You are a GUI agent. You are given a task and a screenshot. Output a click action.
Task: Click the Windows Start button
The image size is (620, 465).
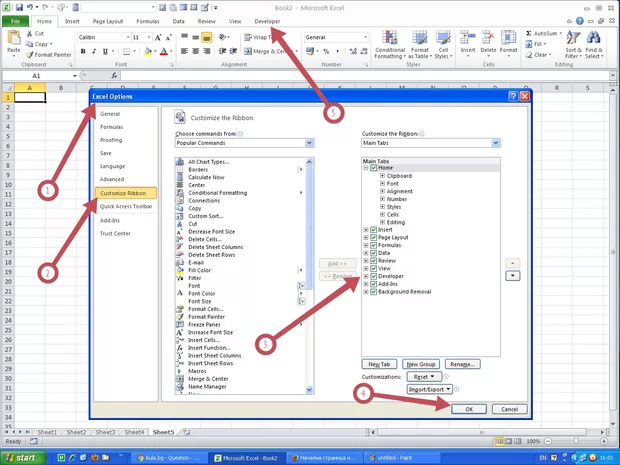click(21, 457)
